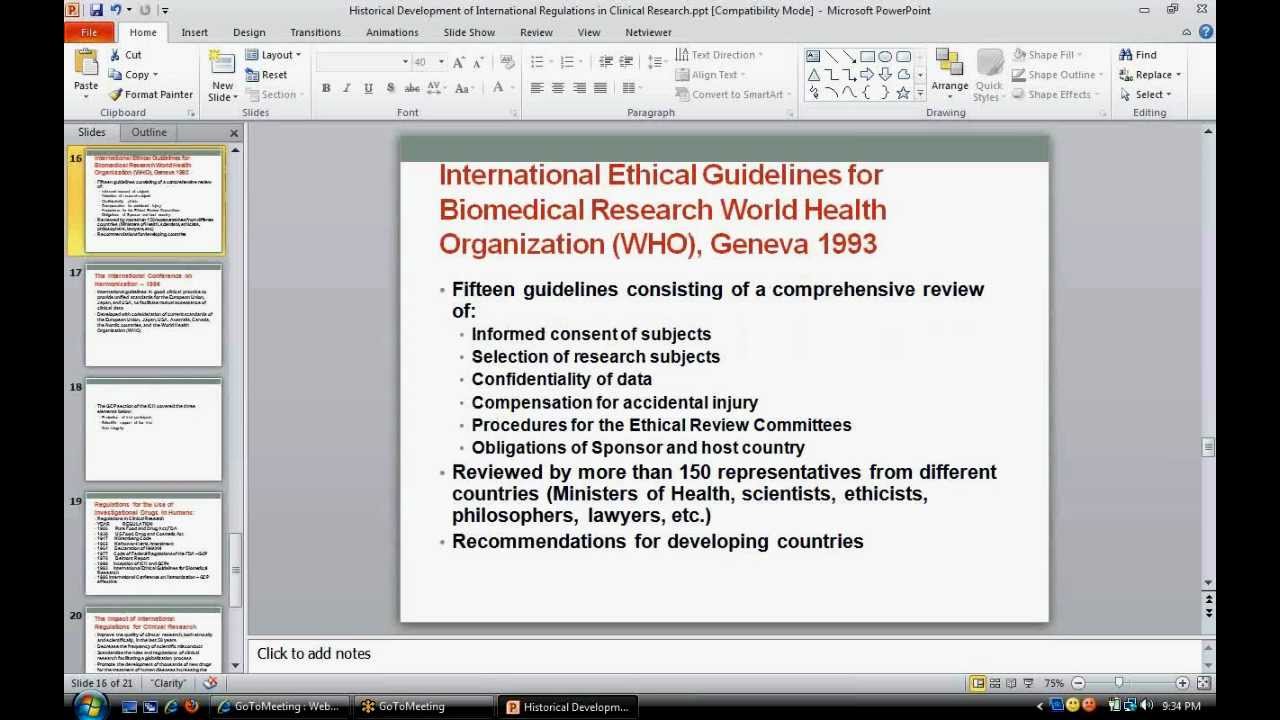Switch to the Transitions tab
Screen dimensions: 1280x720
point(315,32)
